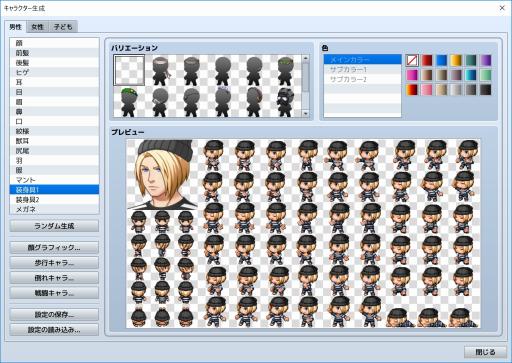Switch to the 女性 tab
Viewport: 512px width, 363px height.
coord(38,27)
